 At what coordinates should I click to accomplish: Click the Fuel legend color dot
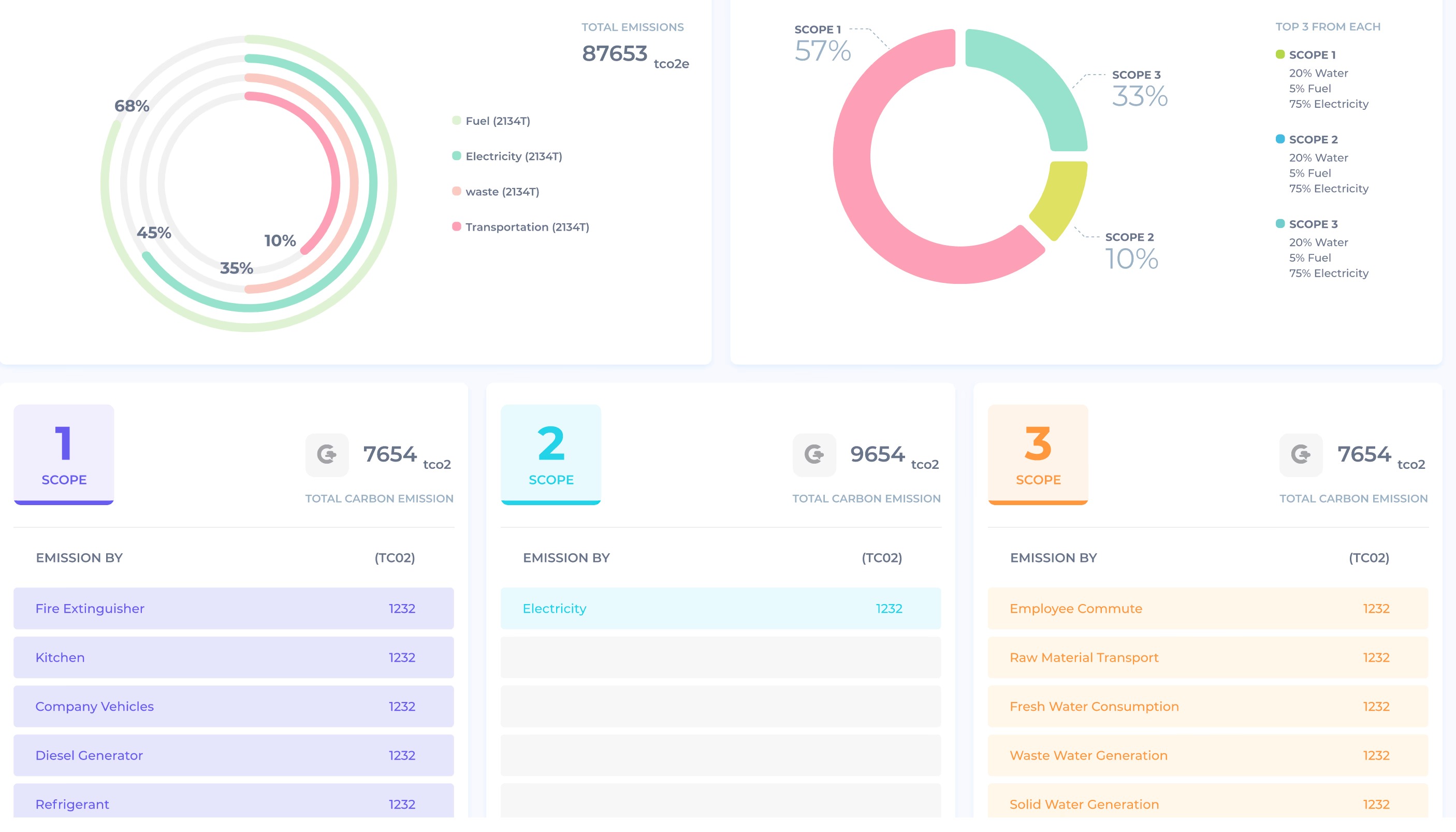pyautogui.click(x=456, y=121)
